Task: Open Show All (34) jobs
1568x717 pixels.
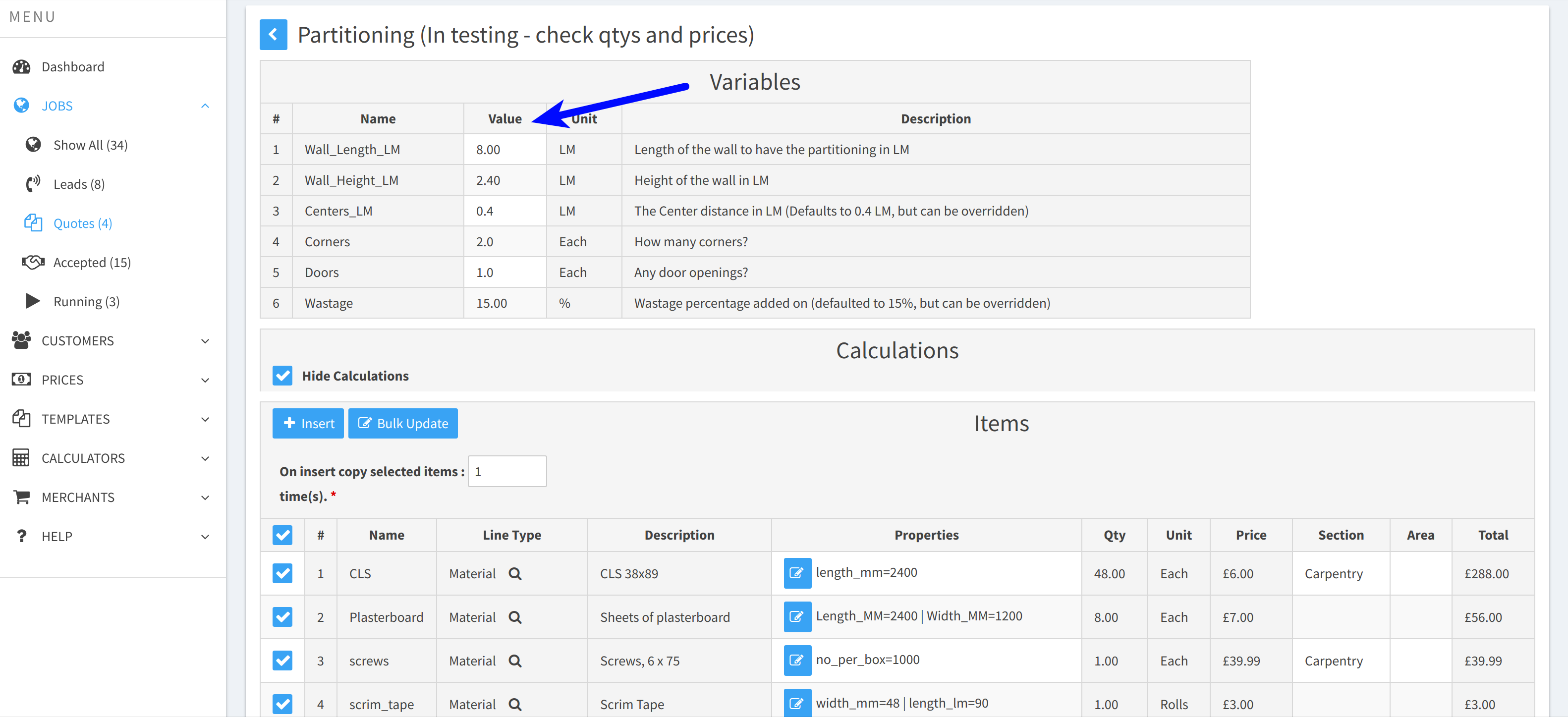Action: 91,145
